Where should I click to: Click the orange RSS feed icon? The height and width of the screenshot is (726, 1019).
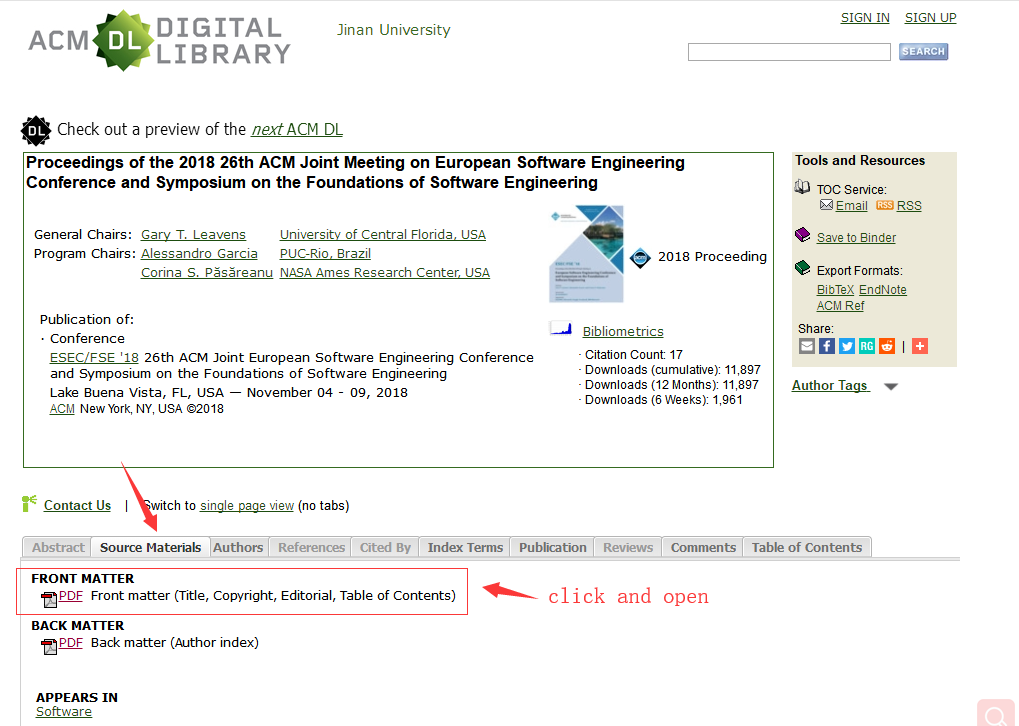click(x=884, y=205)
